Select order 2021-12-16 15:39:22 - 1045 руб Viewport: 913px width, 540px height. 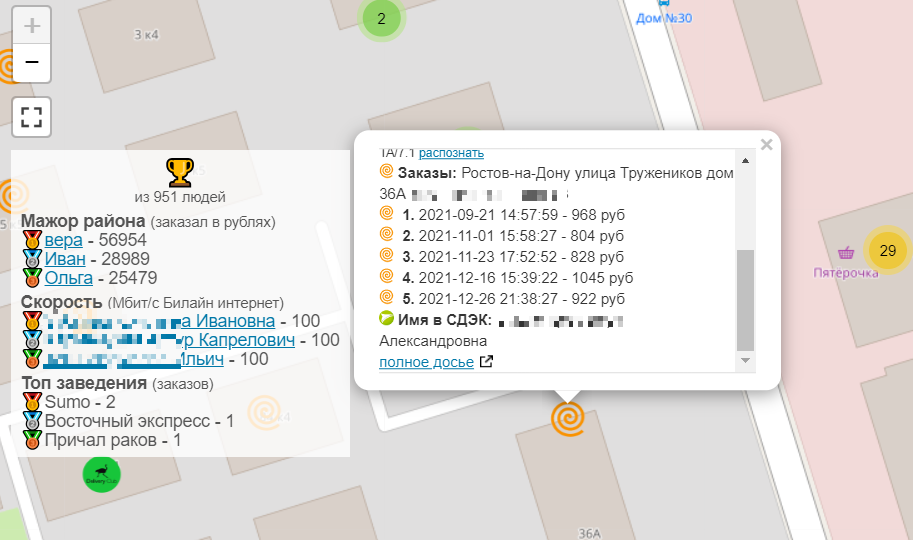518,278
